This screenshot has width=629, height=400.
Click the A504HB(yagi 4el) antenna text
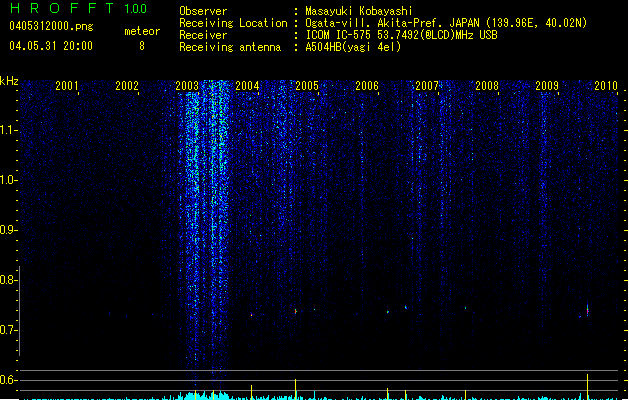click(353, 47)
